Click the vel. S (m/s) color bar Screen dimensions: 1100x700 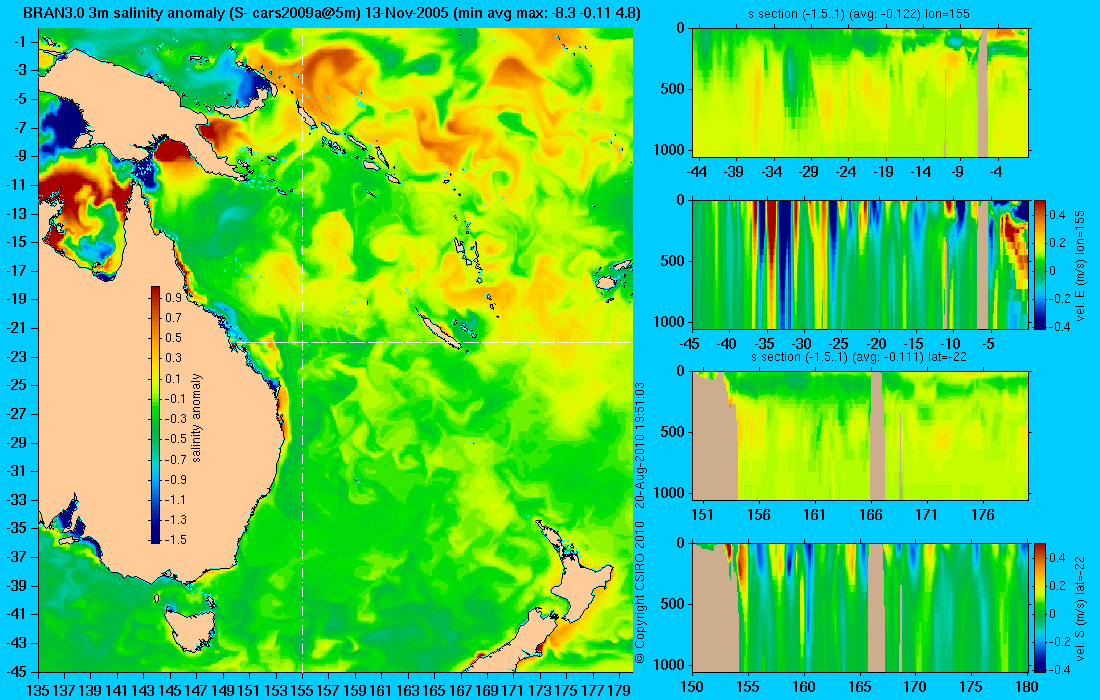coord(1040,607)
